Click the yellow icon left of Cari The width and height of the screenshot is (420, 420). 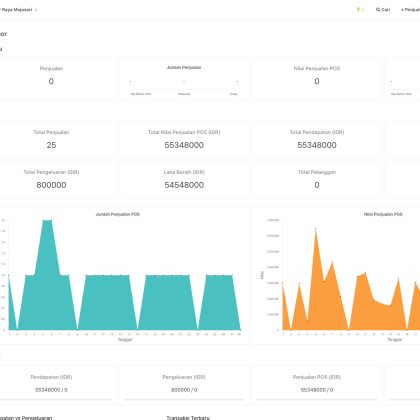click(360, 10)
